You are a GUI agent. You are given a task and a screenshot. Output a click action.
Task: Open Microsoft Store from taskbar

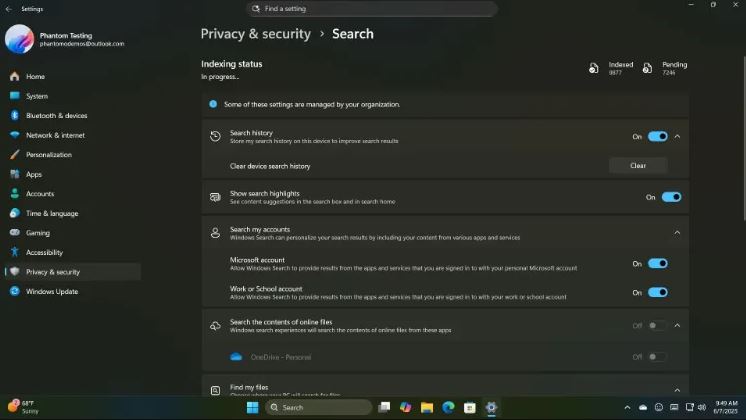coord(470,408)
